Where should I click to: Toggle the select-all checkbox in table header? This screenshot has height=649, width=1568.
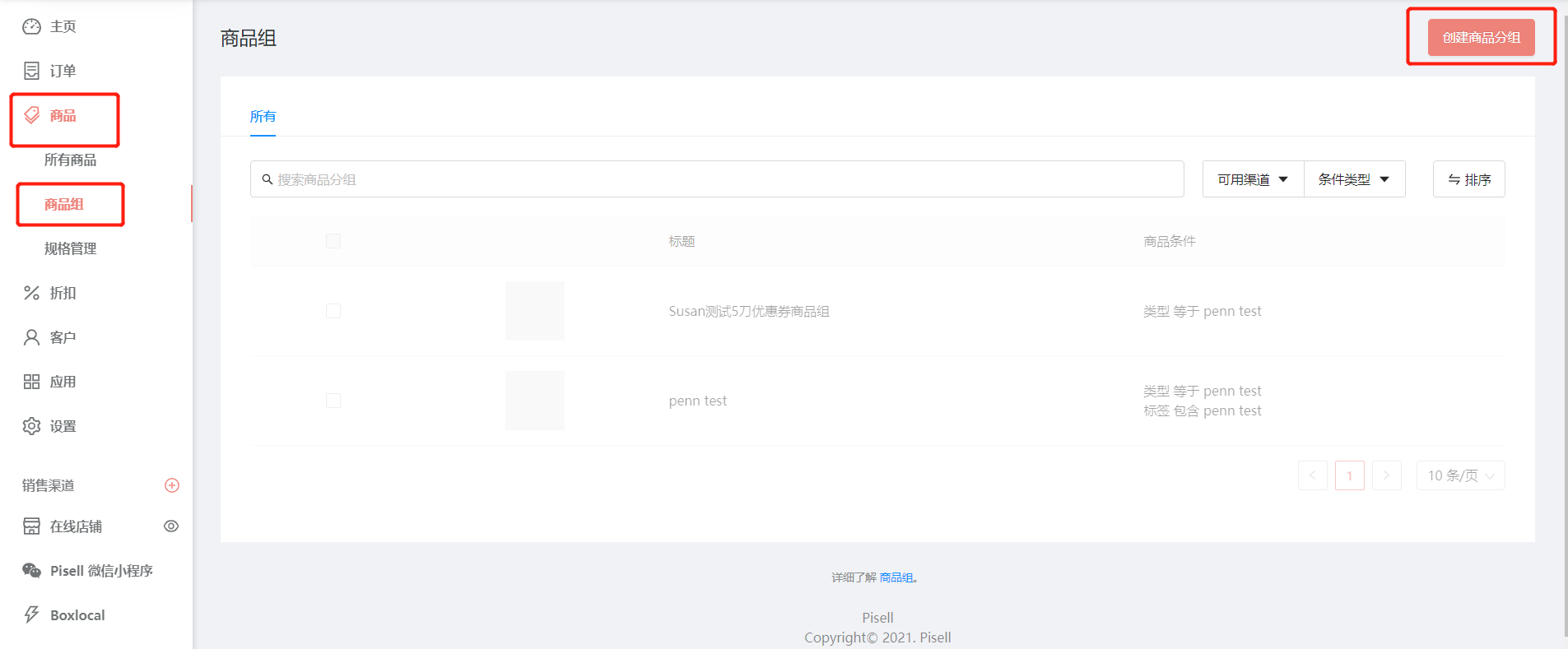pos(333,241)
